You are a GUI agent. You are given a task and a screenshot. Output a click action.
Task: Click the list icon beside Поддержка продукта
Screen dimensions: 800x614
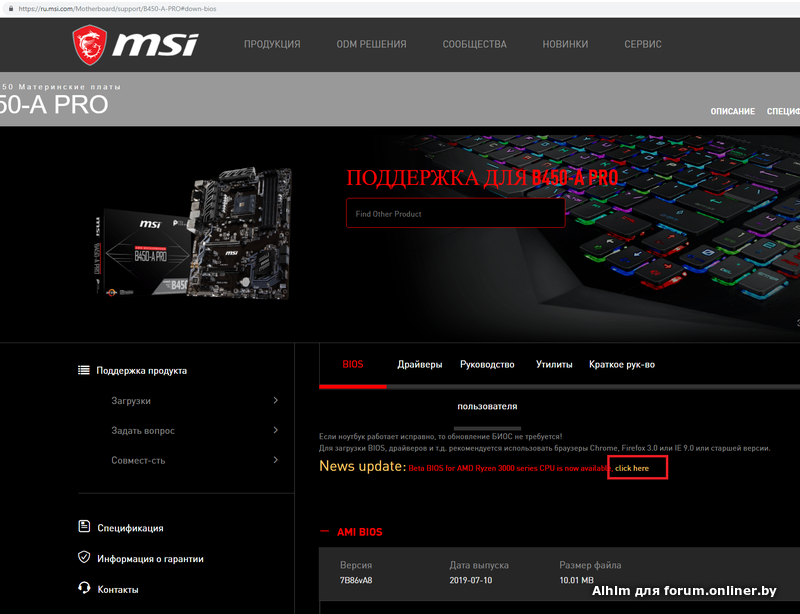84,370
